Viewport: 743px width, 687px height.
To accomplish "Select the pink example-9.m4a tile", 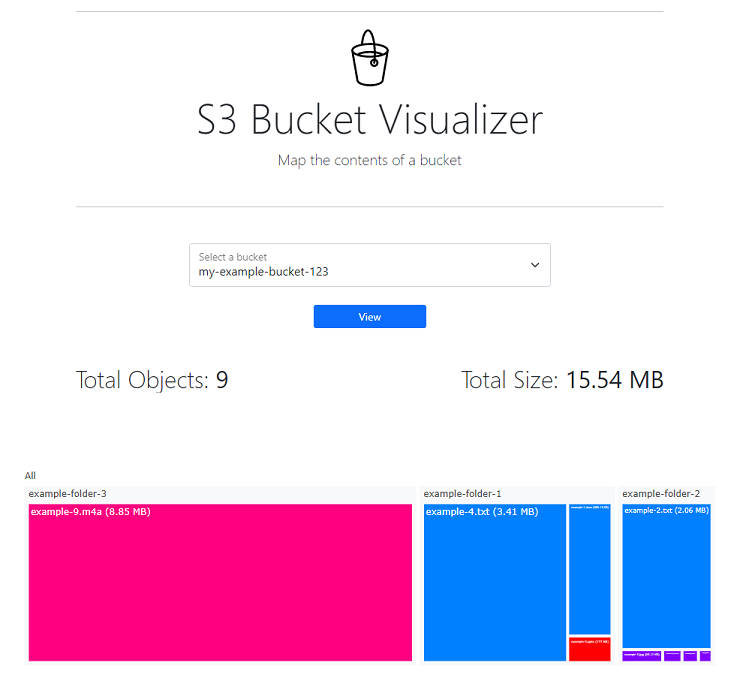I will pyautogui.click(x=220, y=582).
